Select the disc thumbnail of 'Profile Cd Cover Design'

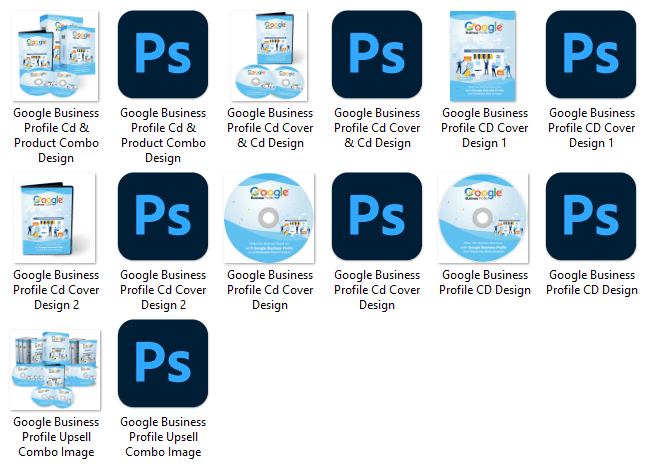[269, 218]
